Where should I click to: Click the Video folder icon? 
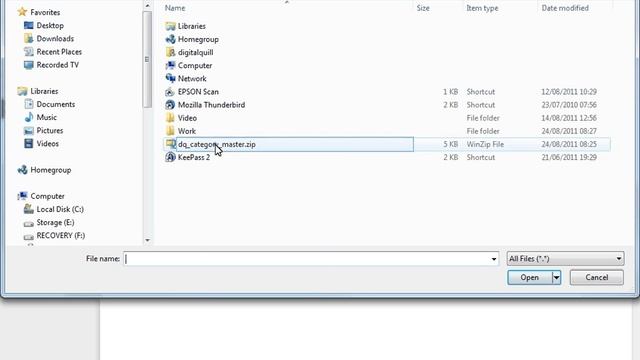point(170,118)
